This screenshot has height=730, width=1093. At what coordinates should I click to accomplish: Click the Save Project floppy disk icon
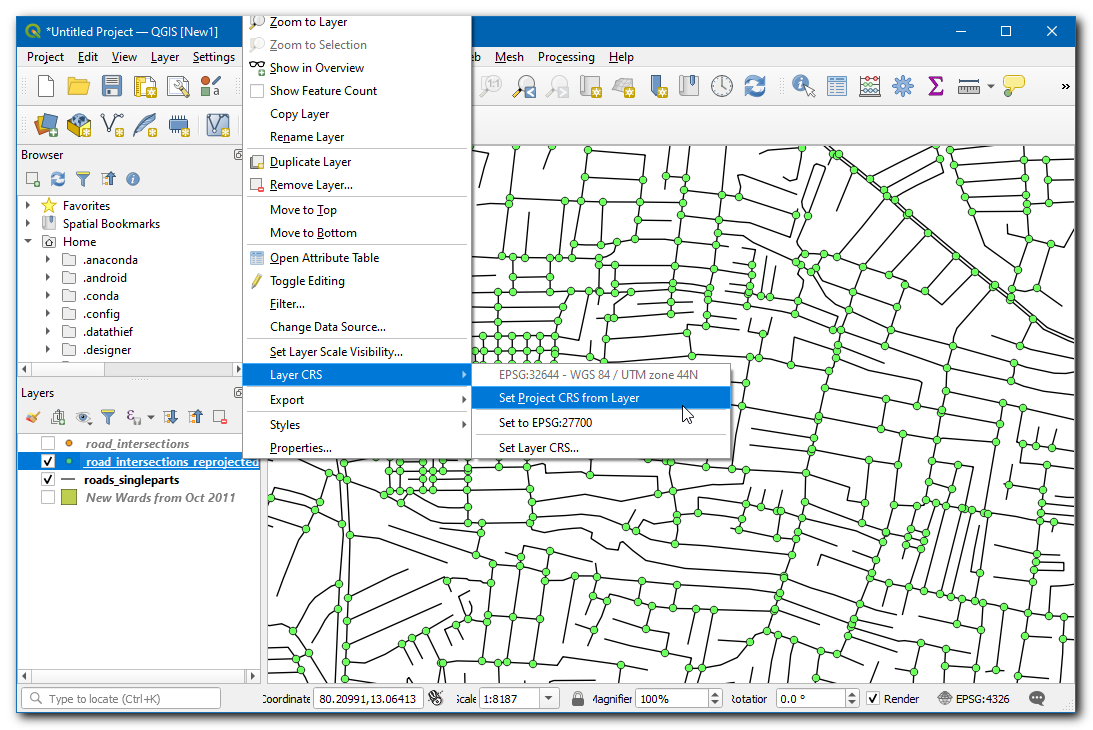pos(112,87)
